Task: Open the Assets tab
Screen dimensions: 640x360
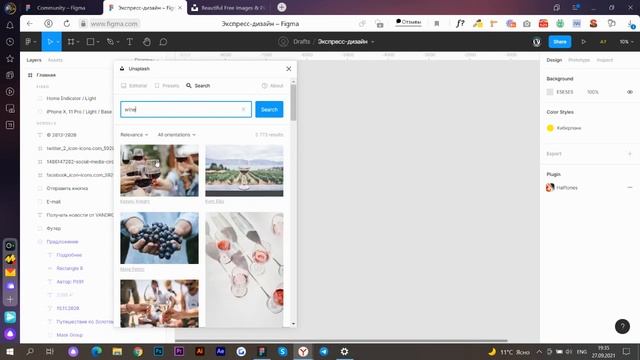Action: click(55, 60)
